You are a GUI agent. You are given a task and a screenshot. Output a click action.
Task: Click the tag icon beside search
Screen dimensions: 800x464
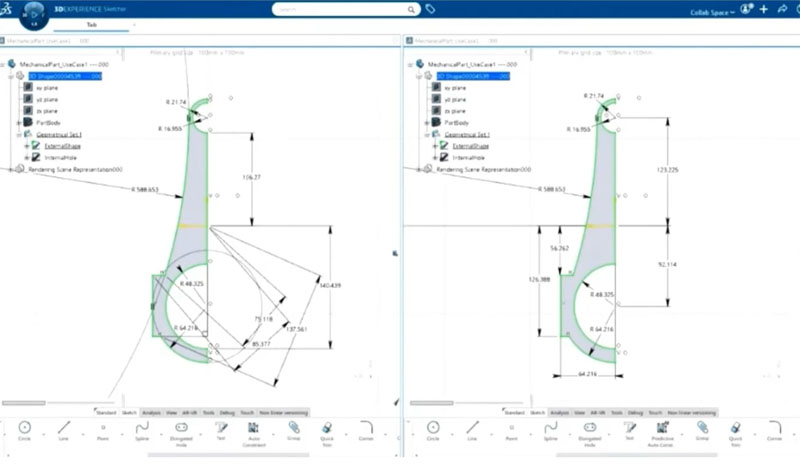pos(430,9)
